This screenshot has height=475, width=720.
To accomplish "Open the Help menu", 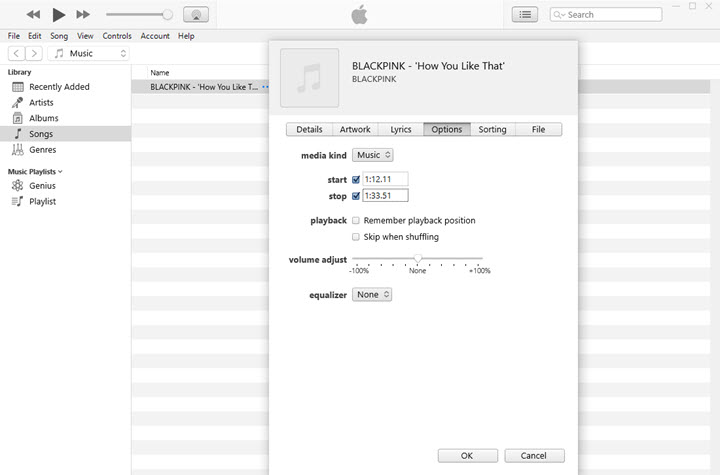I will (x=186, y=36).
